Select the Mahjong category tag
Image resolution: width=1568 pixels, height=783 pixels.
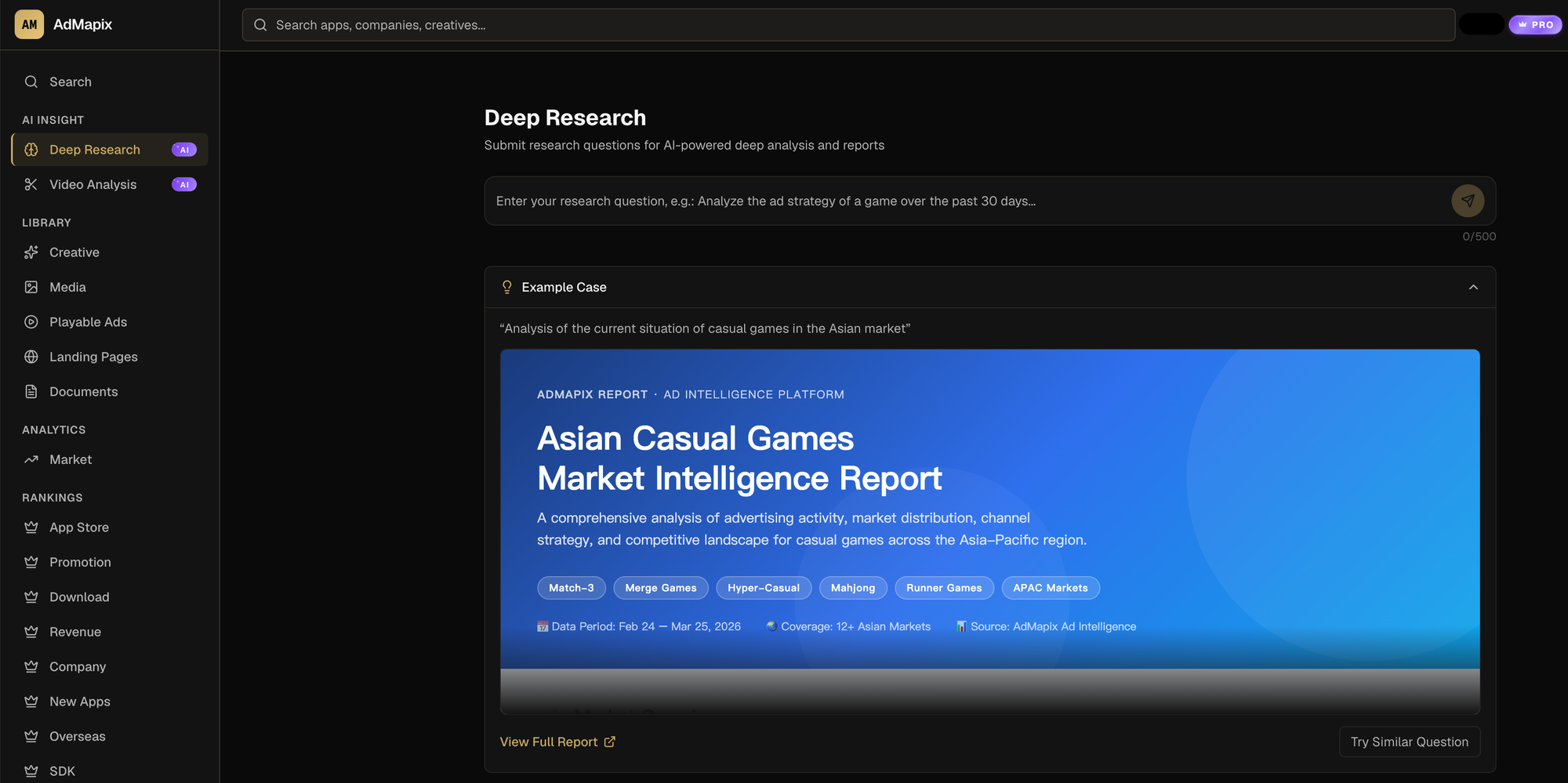853,588
